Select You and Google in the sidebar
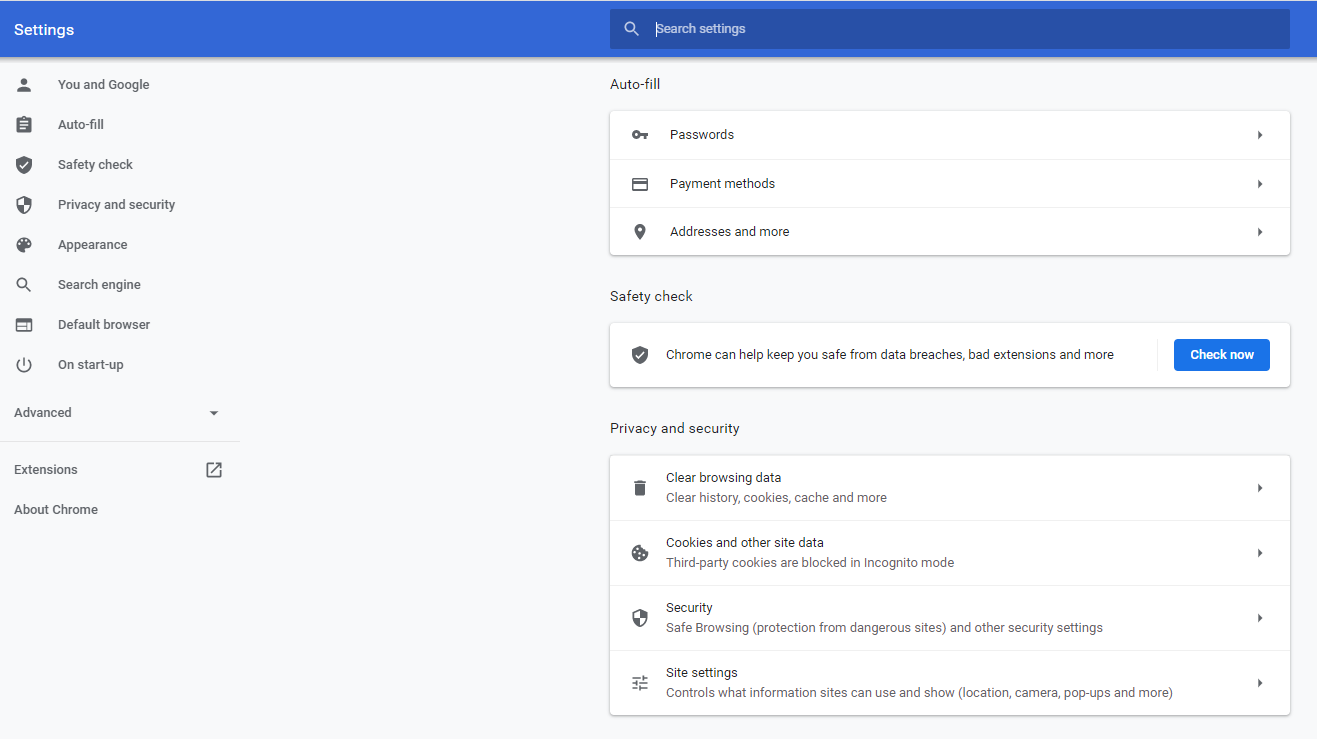 click(x=104, y=85)
